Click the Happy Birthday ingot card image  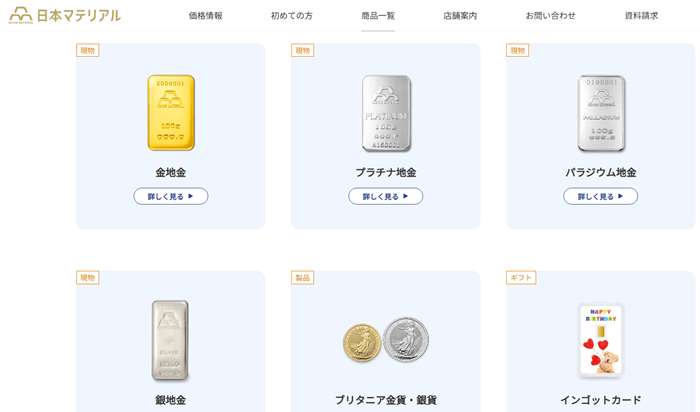click(x=600, y=340)
